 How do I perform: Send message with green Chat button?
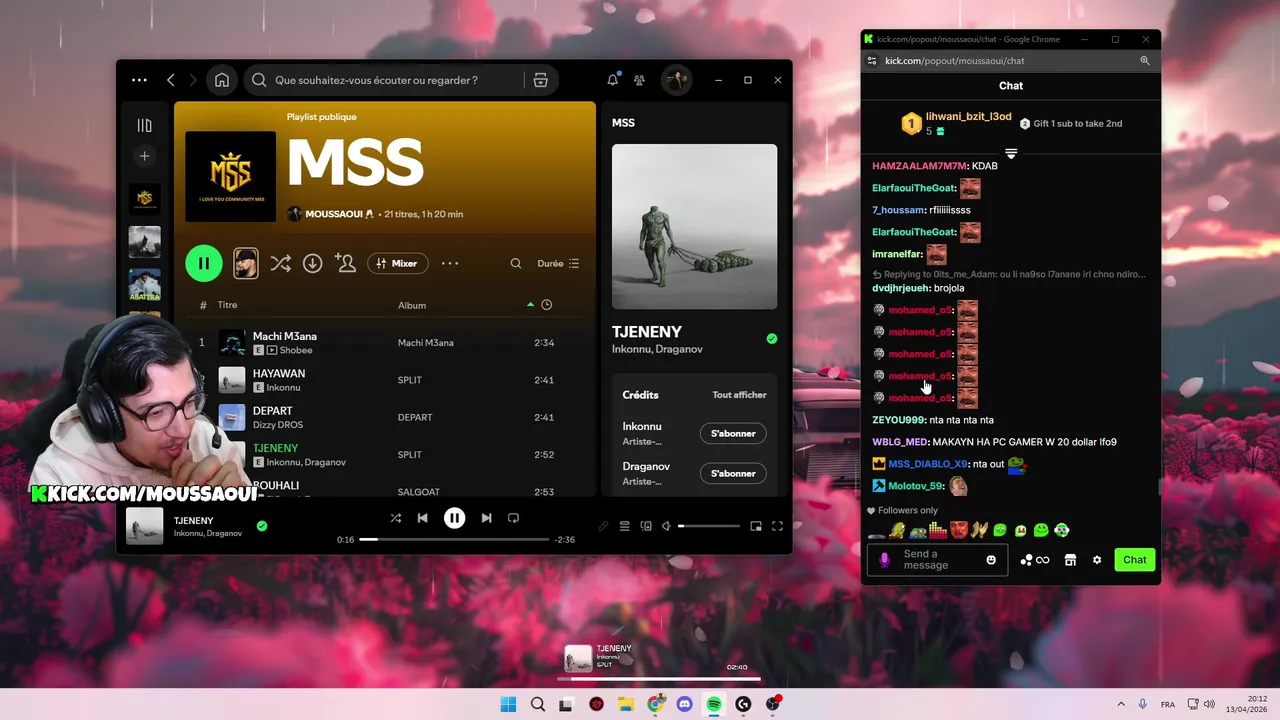click(x=1135, y=560)
